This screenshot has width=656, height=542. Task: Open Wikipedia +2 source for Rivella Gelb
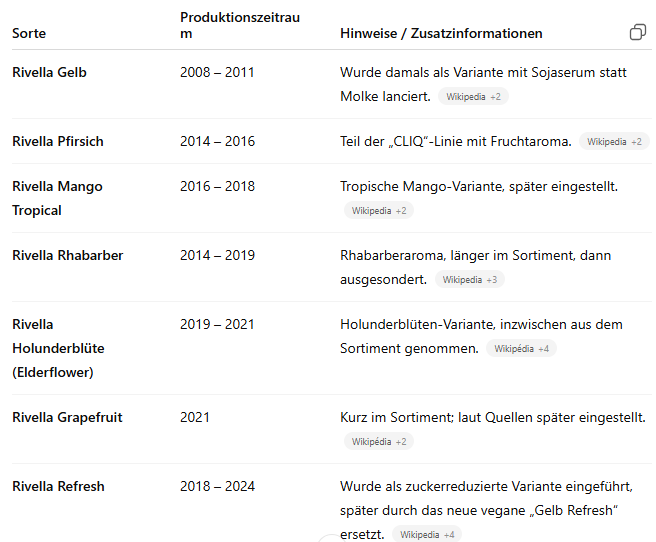click(473, 97)
